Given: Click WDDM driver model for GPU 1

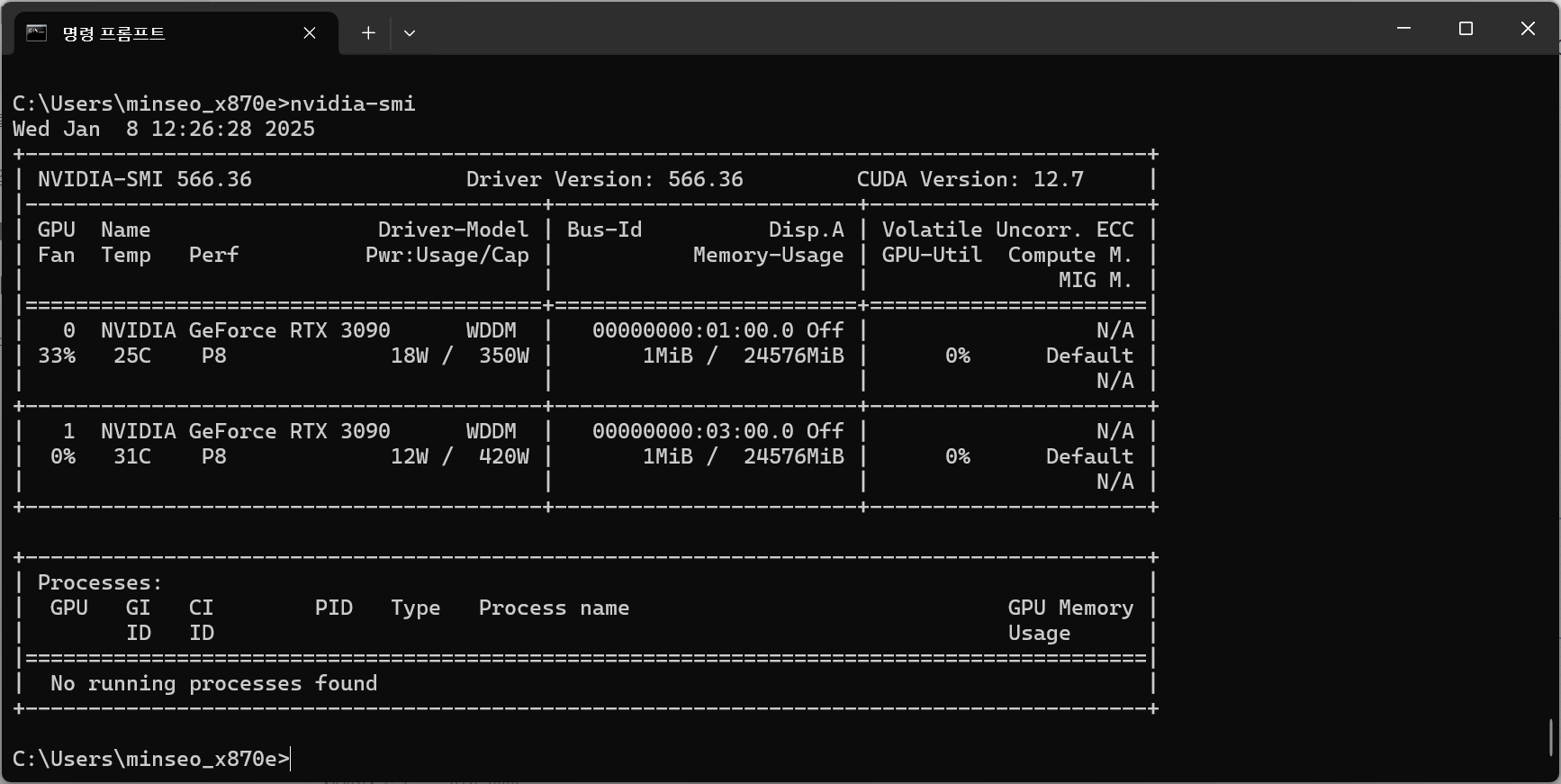Looking at the screenshot, I should (x=492, y=431).
